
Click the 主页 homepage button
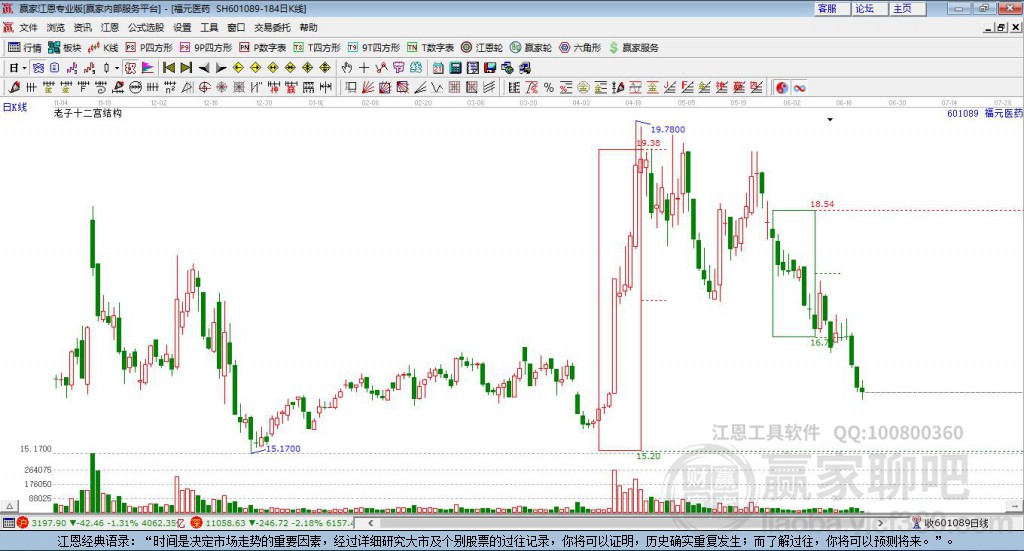pos(908,8)
